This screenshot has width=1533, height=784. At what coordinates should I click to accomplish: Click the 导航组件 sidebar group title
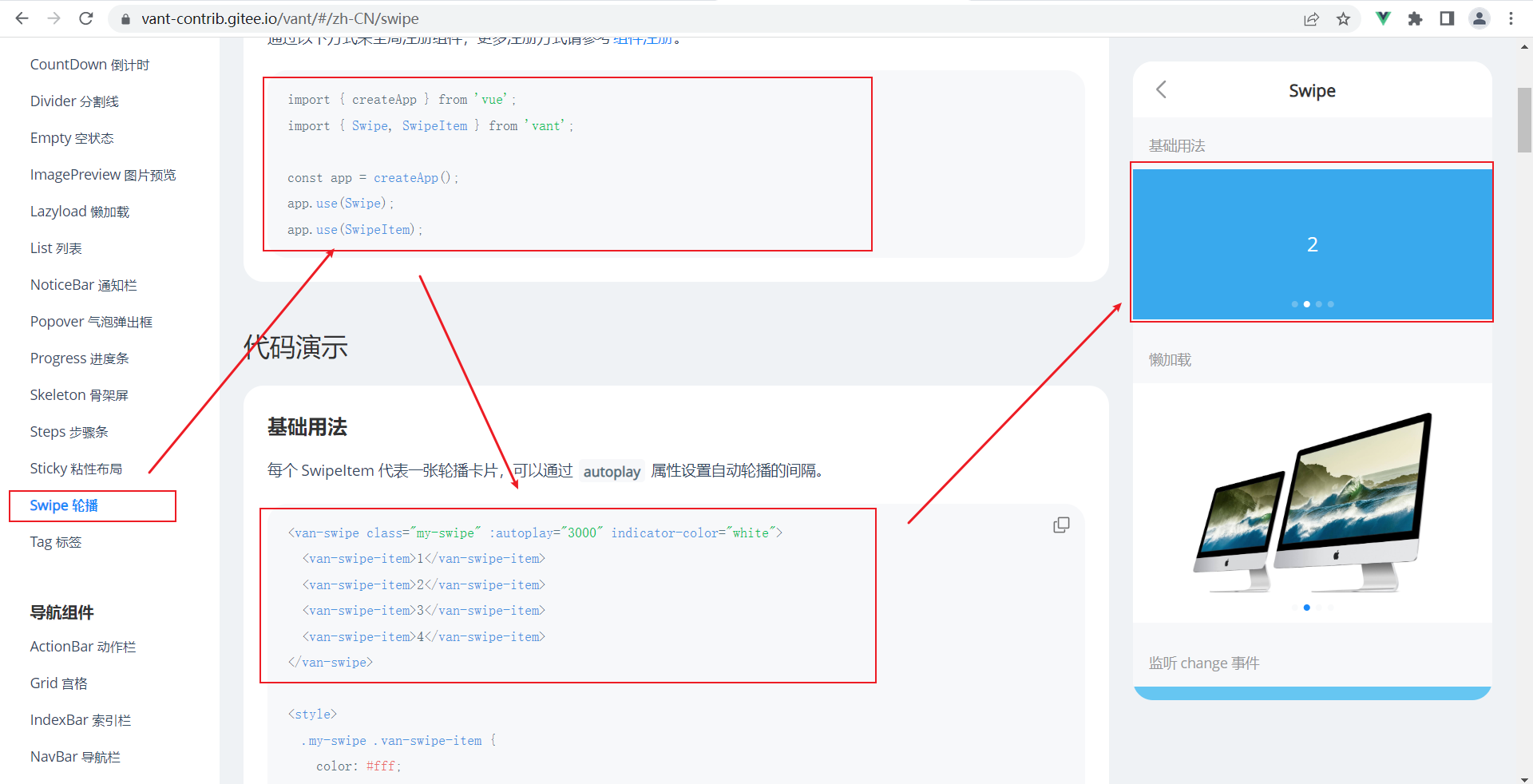62,612
